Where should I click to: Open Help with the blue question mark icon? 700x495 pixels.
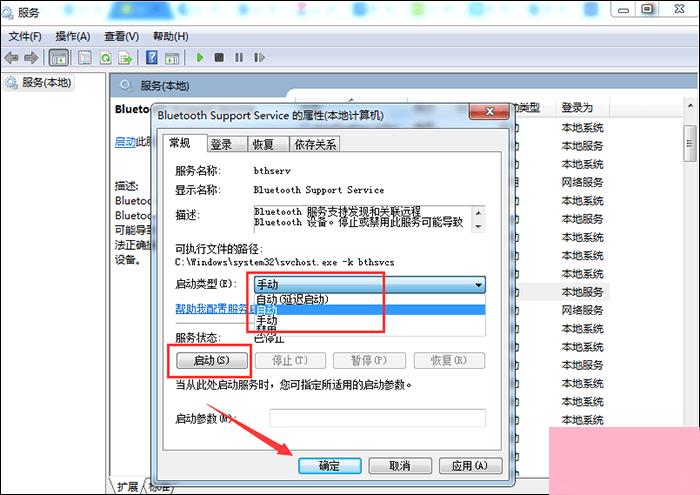point(152,57)
